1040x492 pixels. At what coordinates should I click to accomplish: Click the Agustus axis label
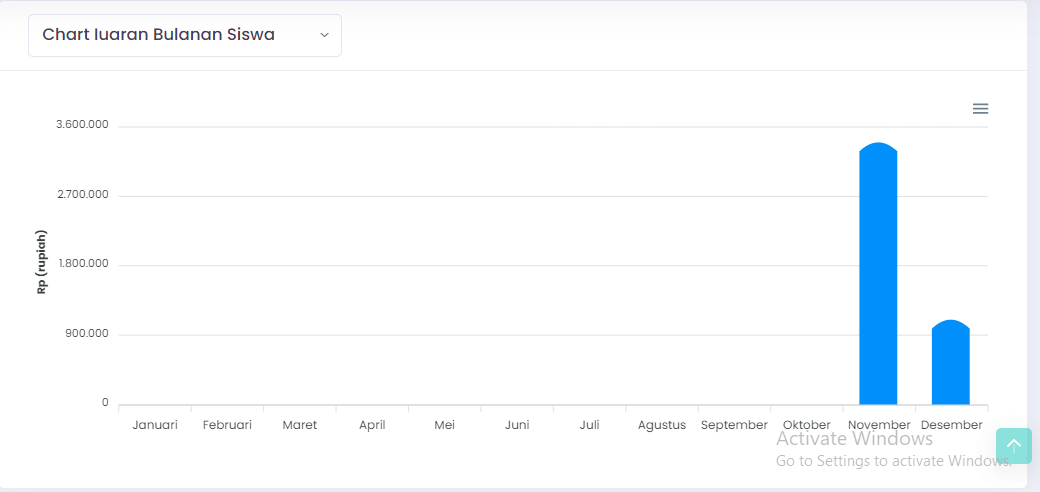pos(662,426)
